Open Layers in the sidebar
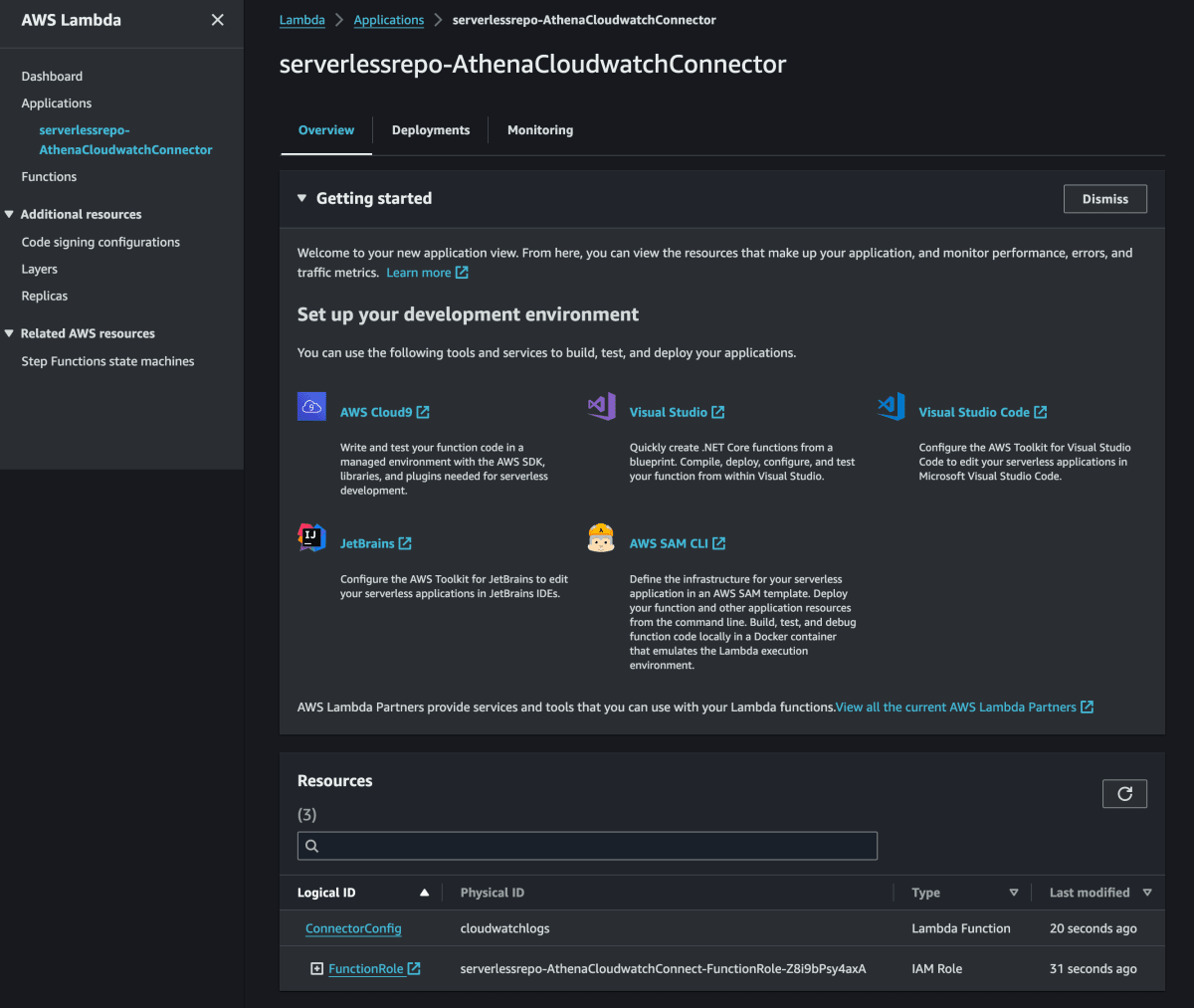Image resolution: width=1194 pixels, height=1008 pixels. click(x=40, y=269)
